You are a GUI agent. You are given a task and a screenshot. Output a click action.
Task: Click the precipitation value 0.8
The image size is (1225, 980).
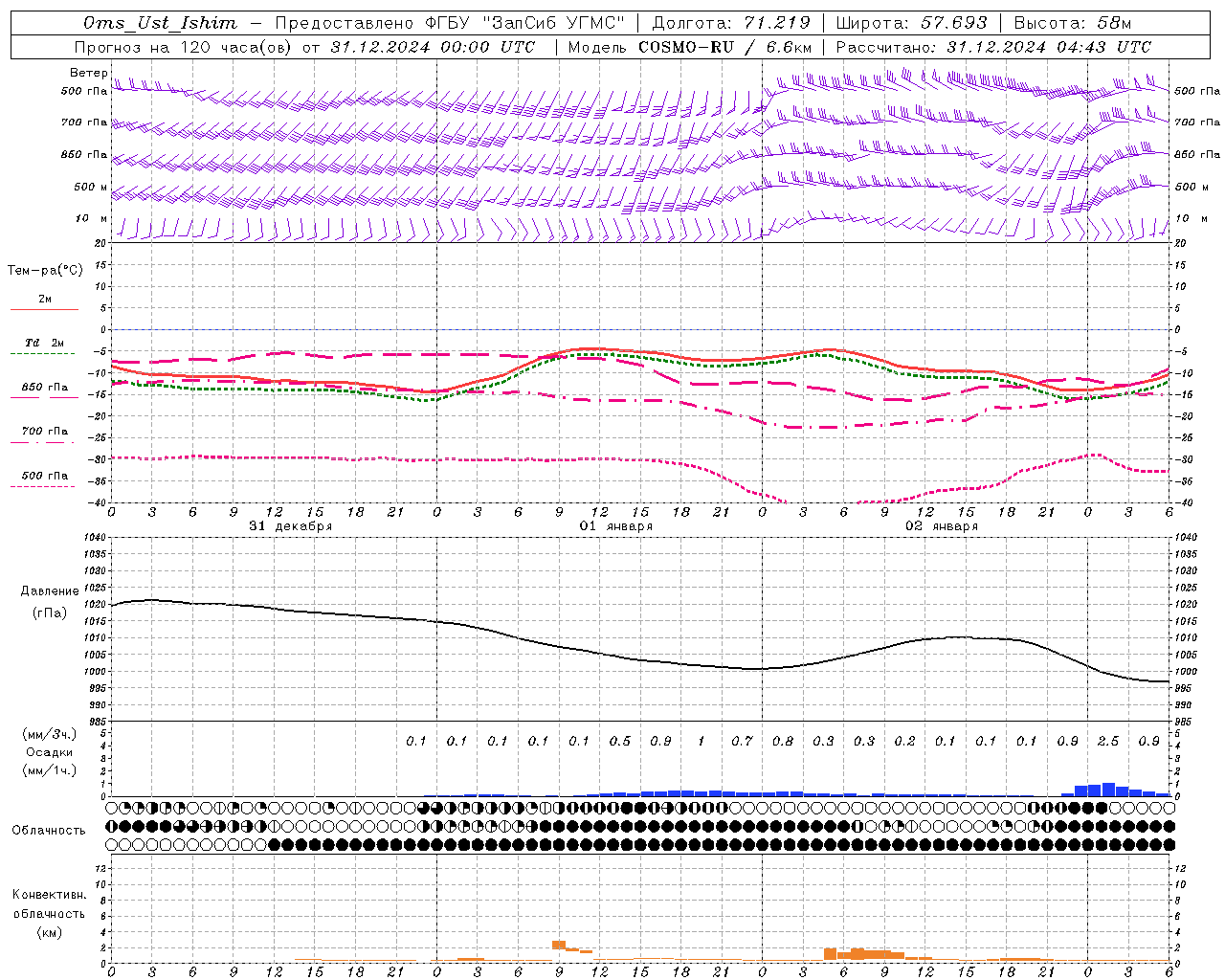click(x=783, y=741)
